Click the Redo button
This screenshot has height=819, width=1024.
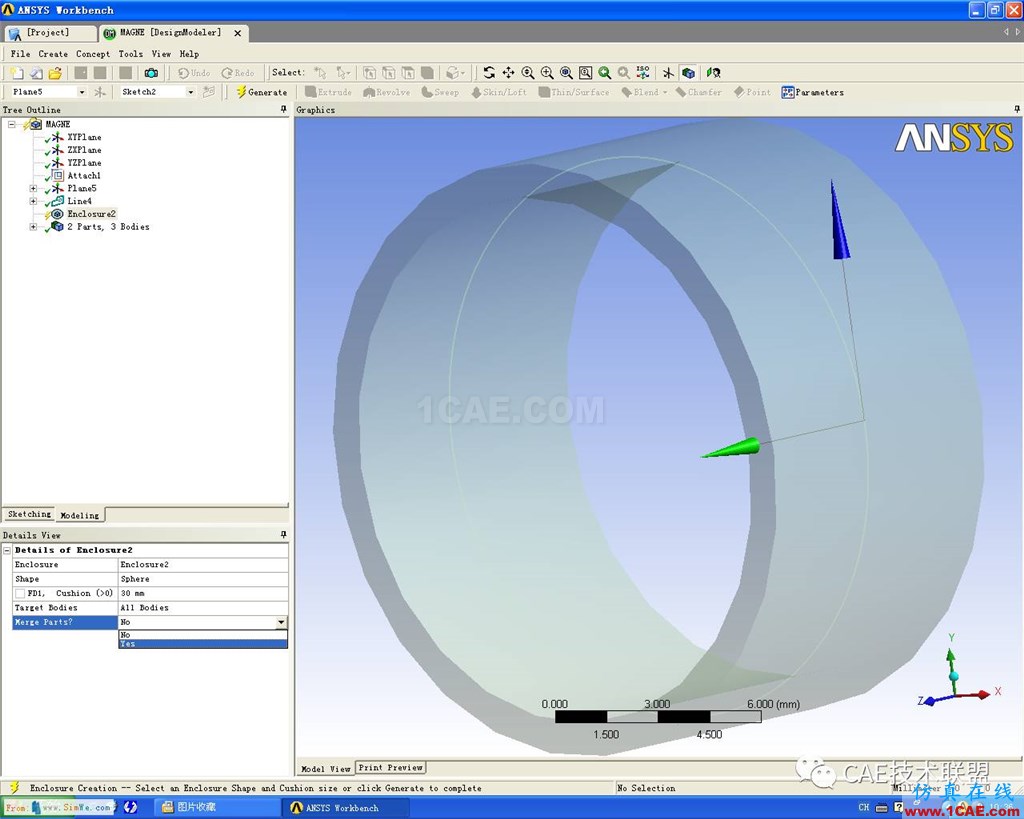tap(238, 73)
